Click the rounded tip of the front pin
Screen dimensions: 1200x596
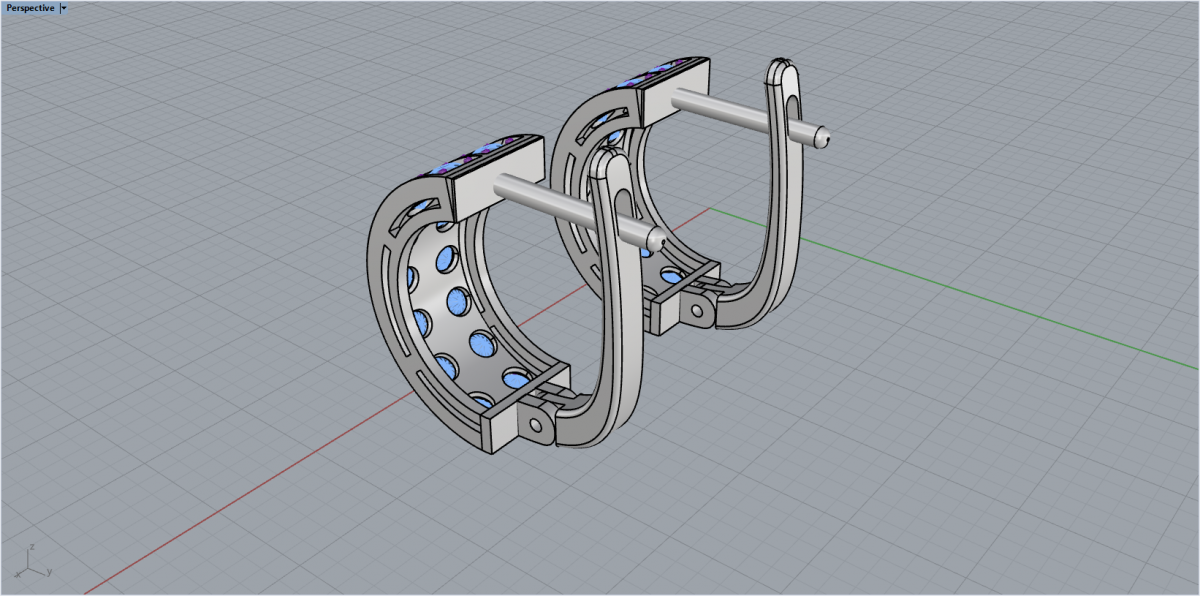click(x=657, y=240)
